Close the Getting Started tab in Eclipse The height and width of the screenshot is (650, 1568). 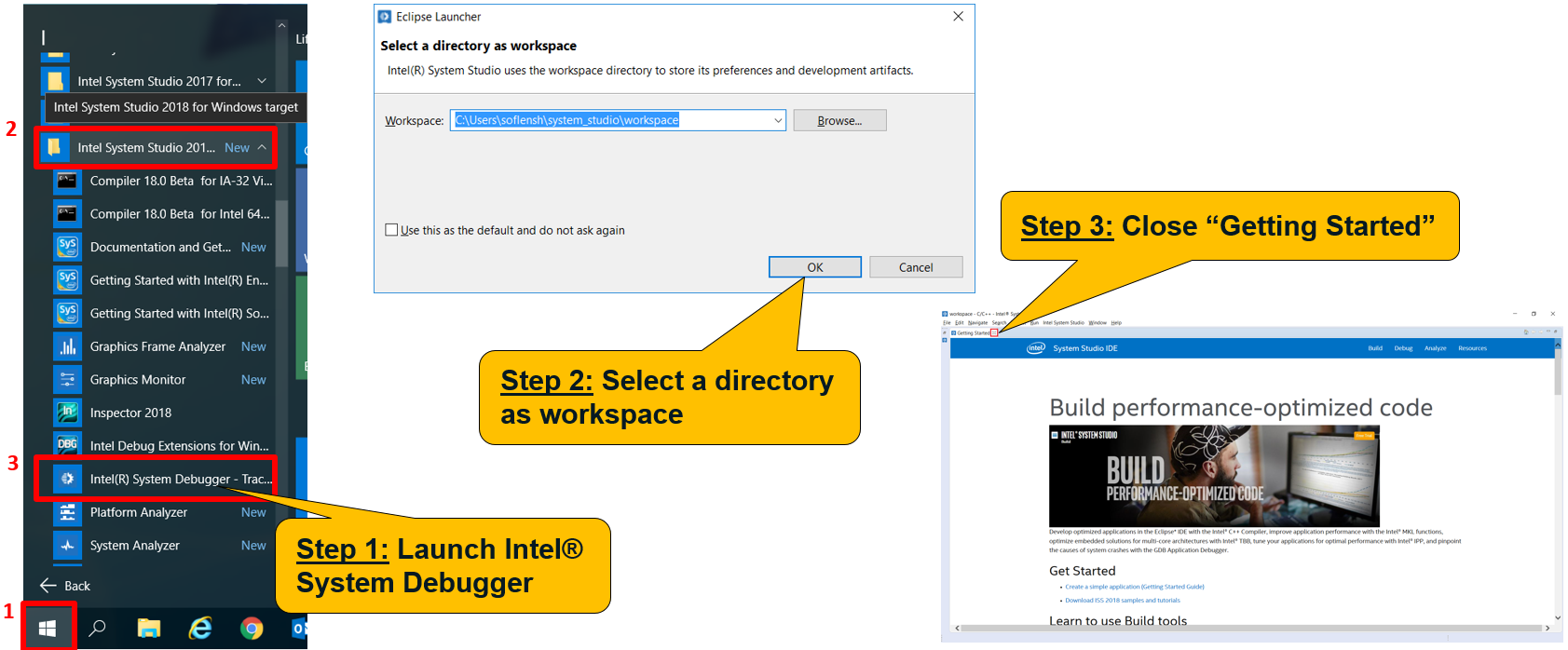pyautogui.click(x=994, y=332)
